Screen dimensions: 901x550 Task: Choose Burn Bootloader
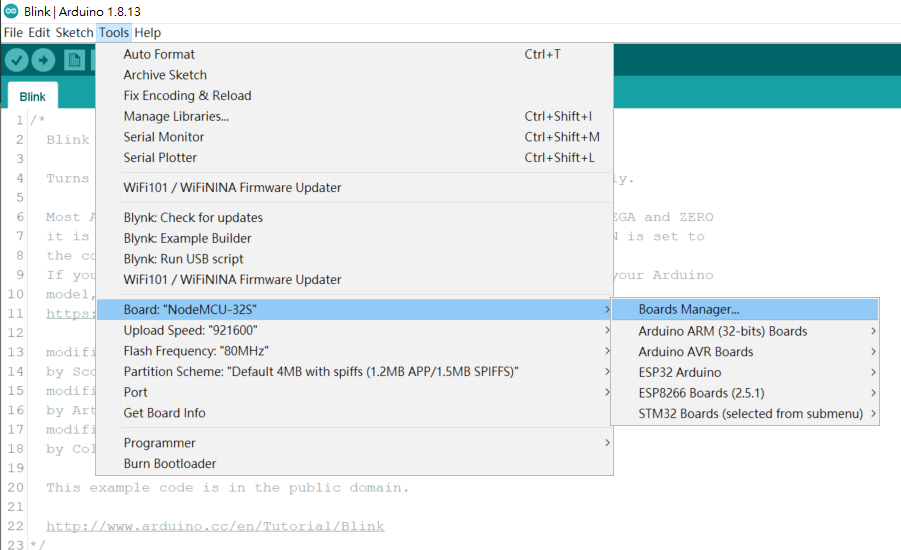coord(355,463)
